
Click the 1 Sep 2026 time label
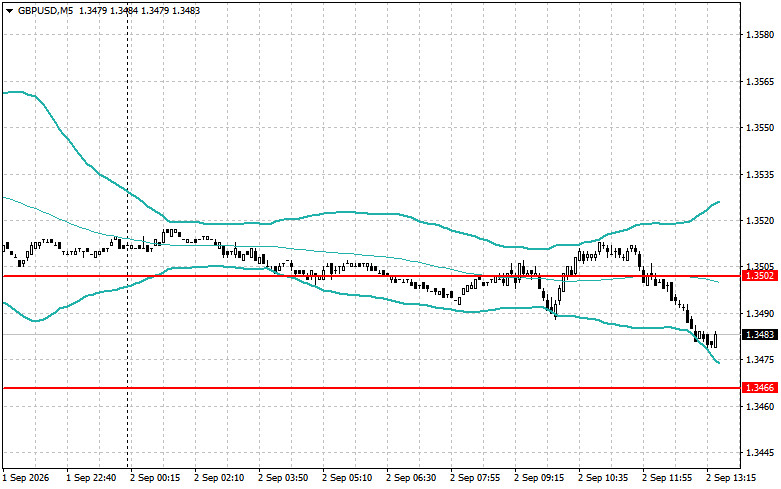point(26,478)
